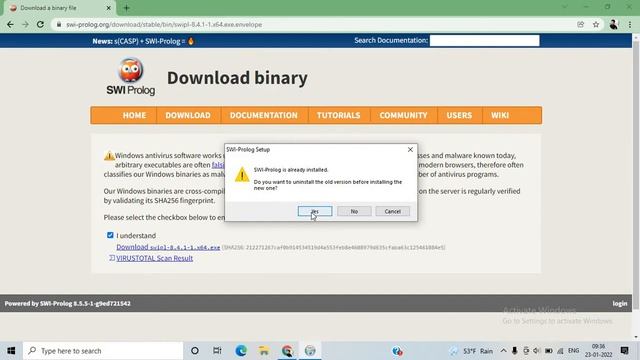Close the SWI-Prolog Setup dialog
The image size is (640, 360).
pyautogui.click(x=410, y=149)
